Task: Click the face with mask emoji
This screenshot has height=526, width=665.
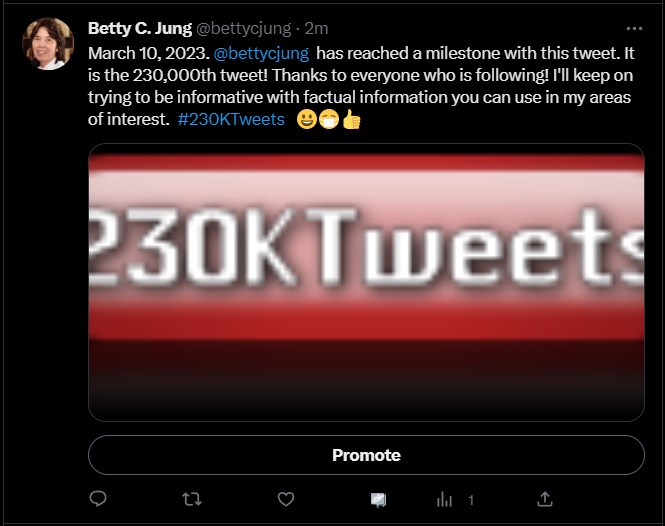Action: tap(329, 120)
